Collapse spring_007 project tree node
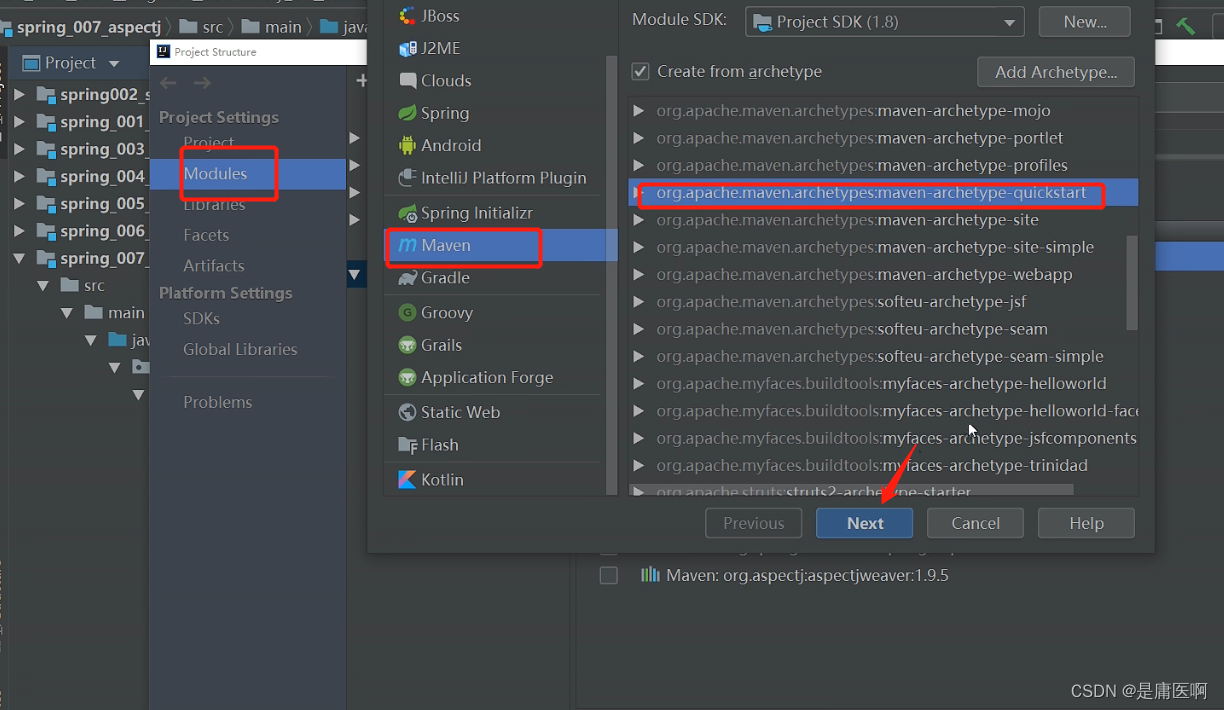This screenshot has height=710, width=1224. point(20,258)
